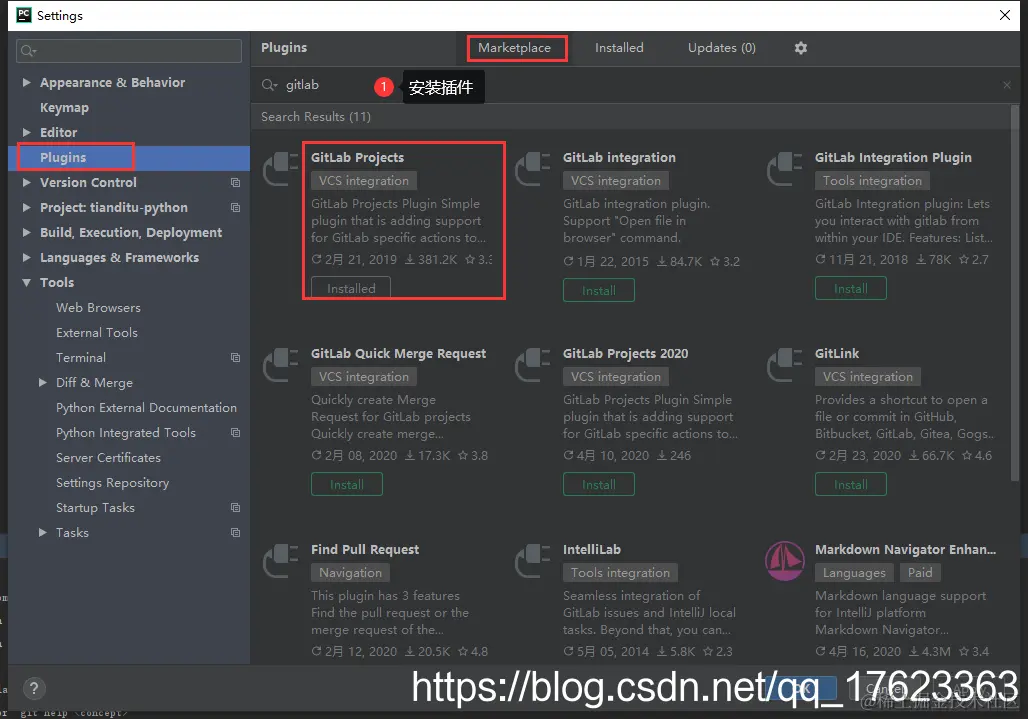Click the project-level icon beside Project: tianditu-python
The image size is (1028, 719).
point(235,207)
